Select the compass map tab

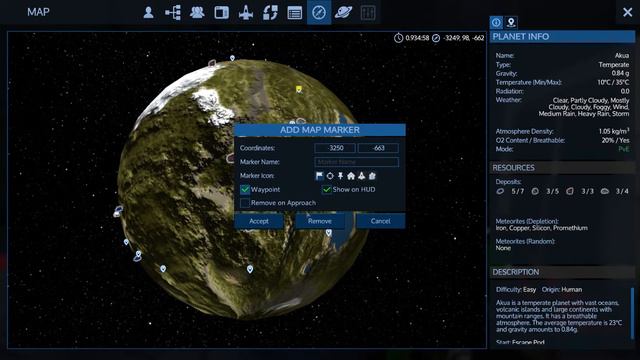tap(319, 12)
